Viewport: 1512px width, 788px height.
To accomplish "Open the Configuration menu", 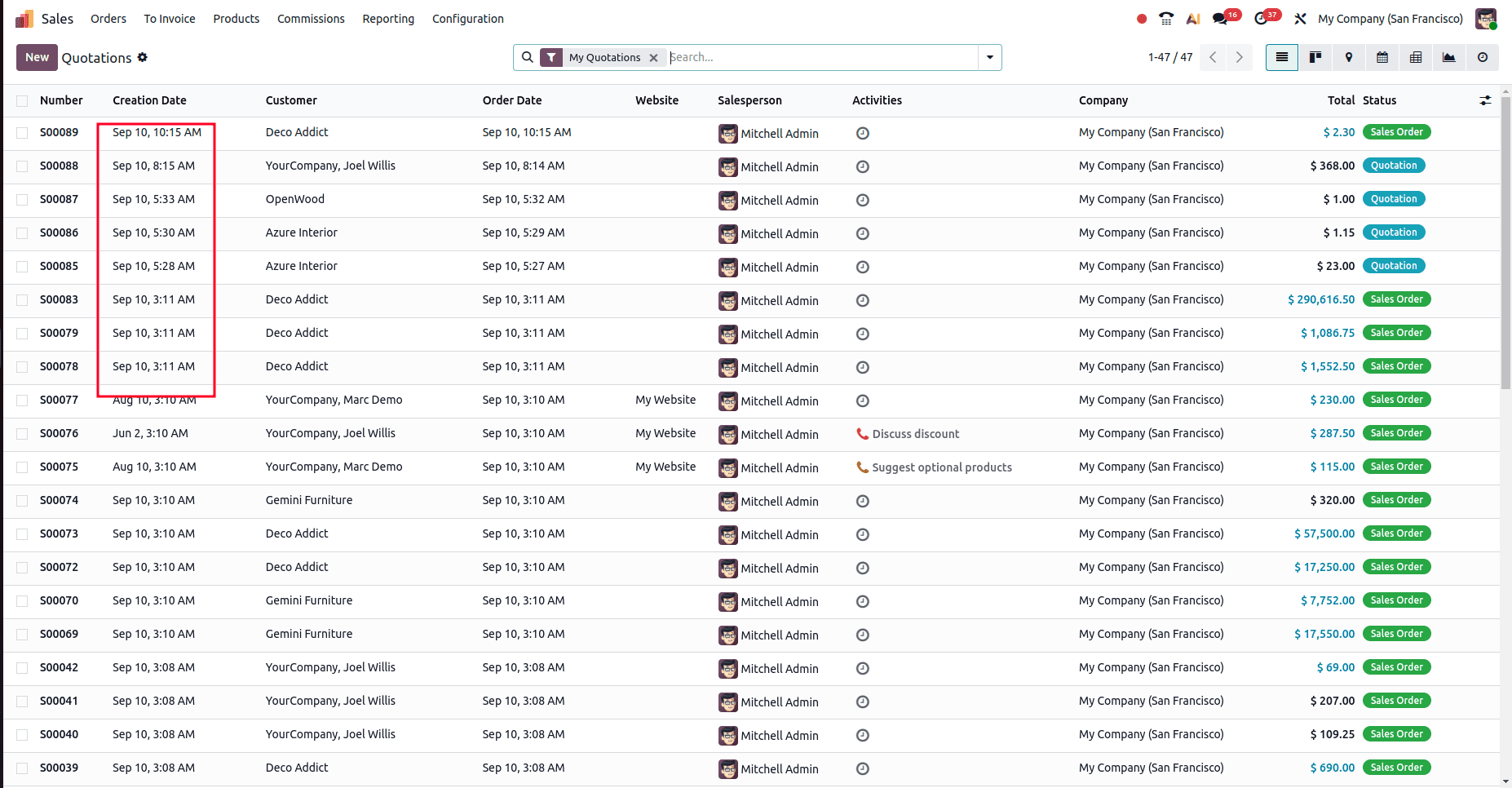I will pos(467,19).
